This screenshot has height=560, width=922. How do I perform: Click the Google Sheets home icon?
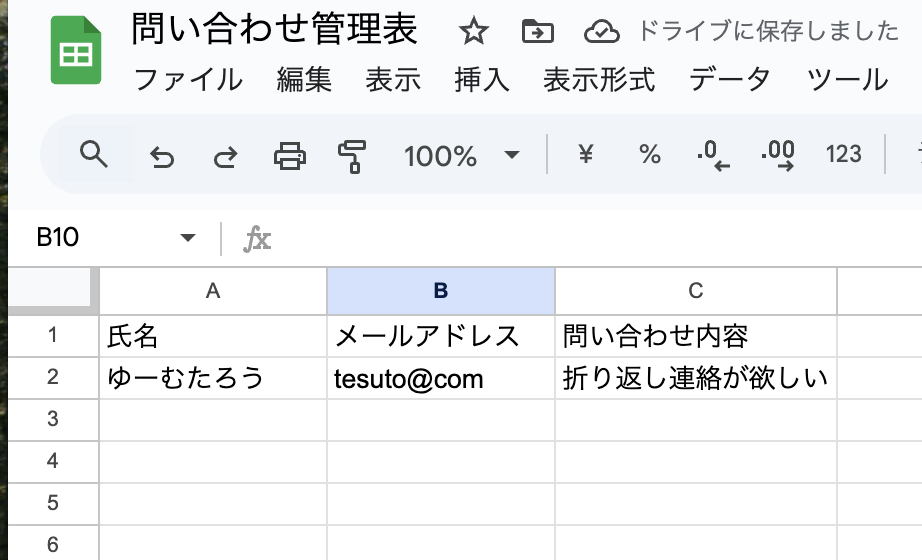pos(76,55)
